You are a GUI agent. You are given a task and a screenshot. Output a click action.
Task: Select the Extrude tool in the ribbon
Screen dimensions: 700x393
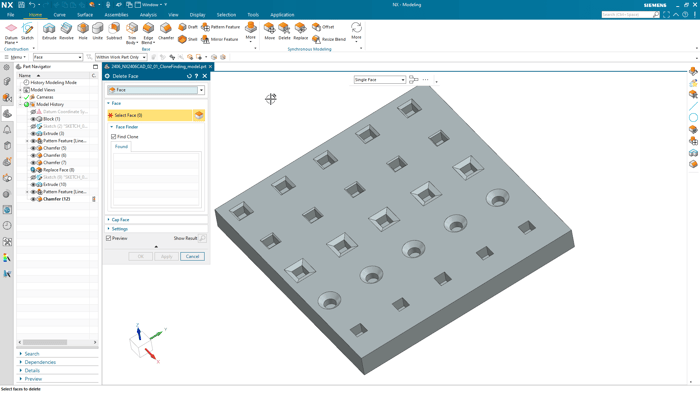point(49,31)
